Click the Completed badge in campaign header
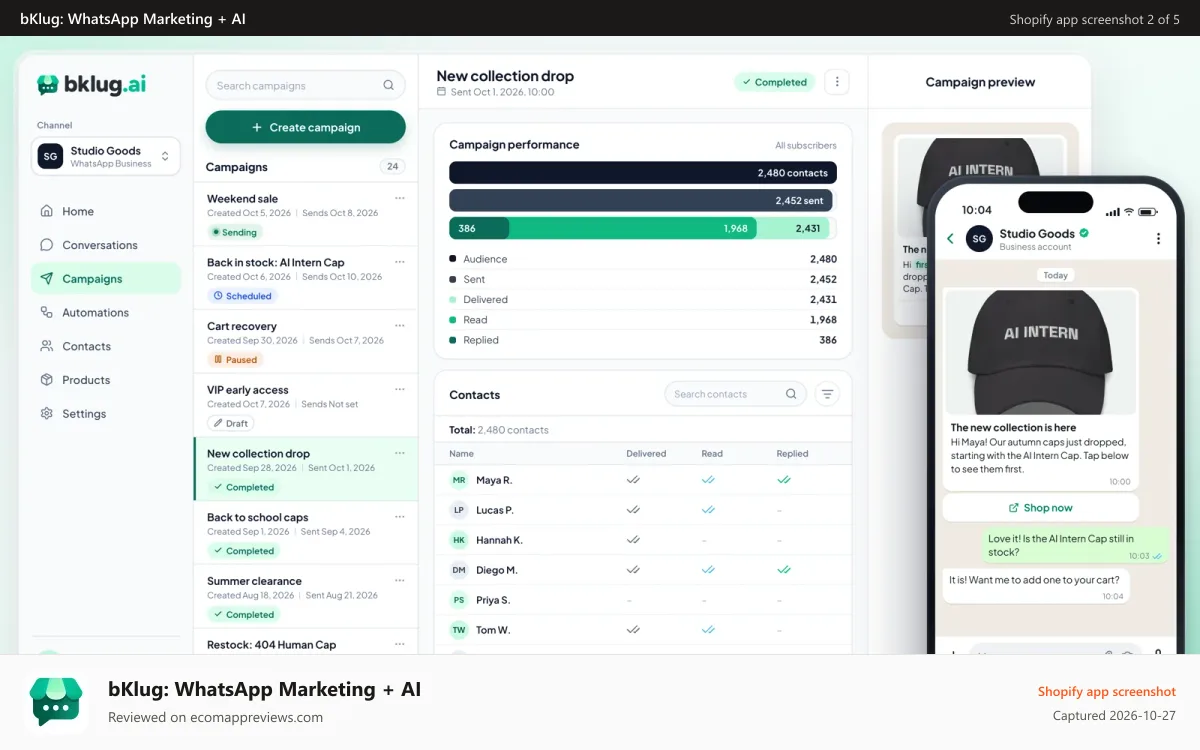This screenshot has height=750, width=1200. 774,82
